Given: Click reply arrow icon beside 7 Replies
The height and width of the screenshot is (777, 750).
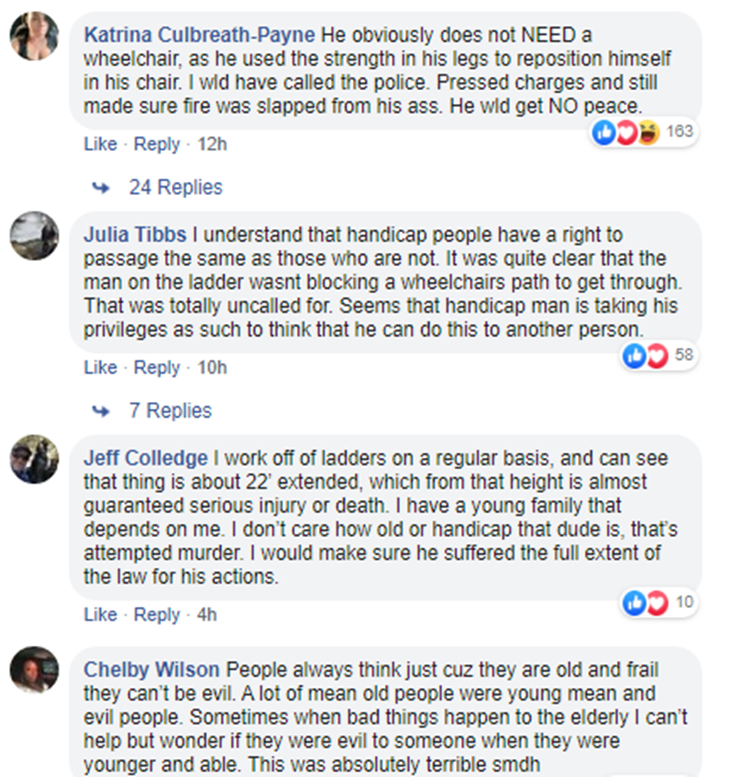Looking at the screenshot, I should [x=100, y=411].
